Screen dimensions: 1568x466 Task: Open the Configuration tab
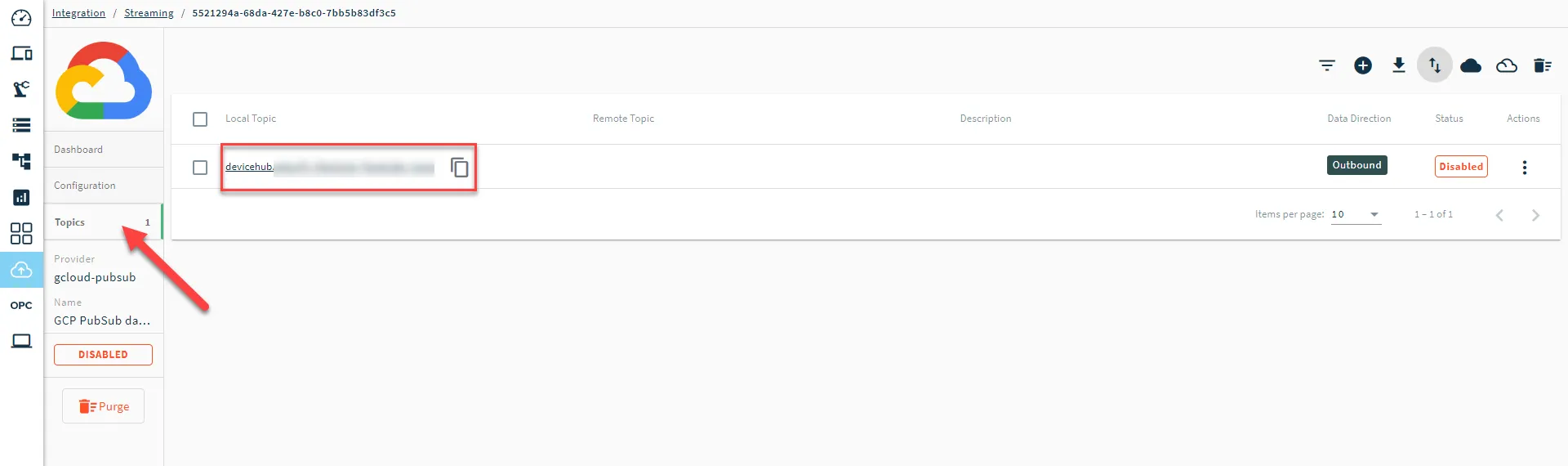coord(104,186)
